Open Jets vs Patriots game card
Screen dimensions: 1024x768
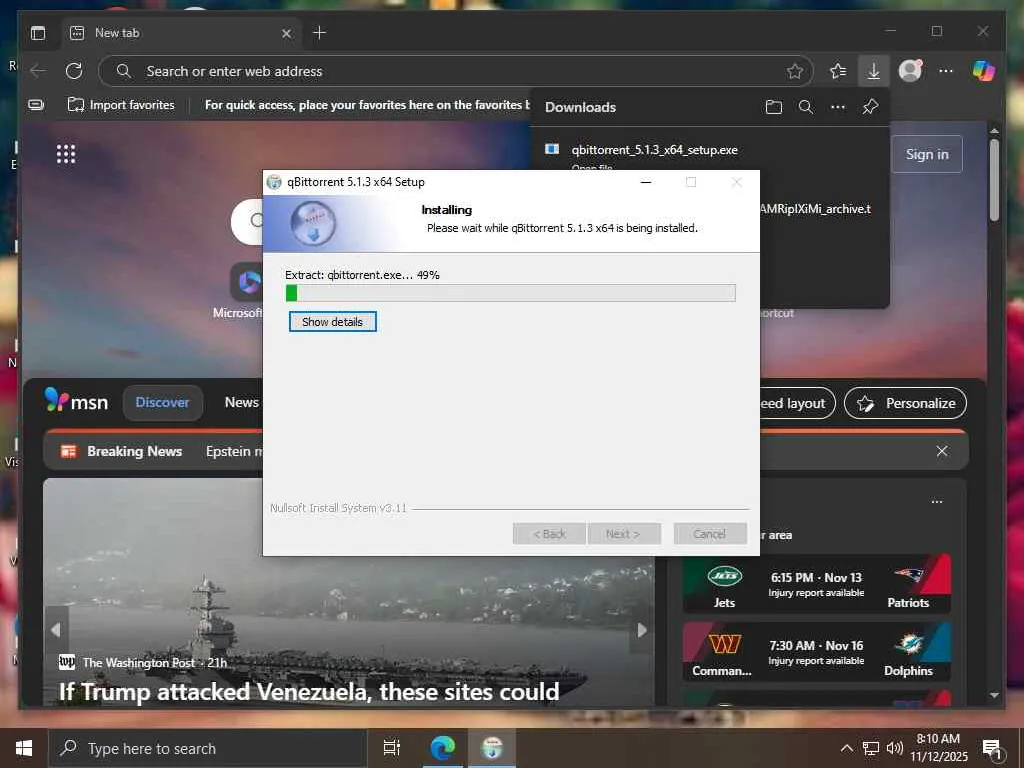click(816, 584)
